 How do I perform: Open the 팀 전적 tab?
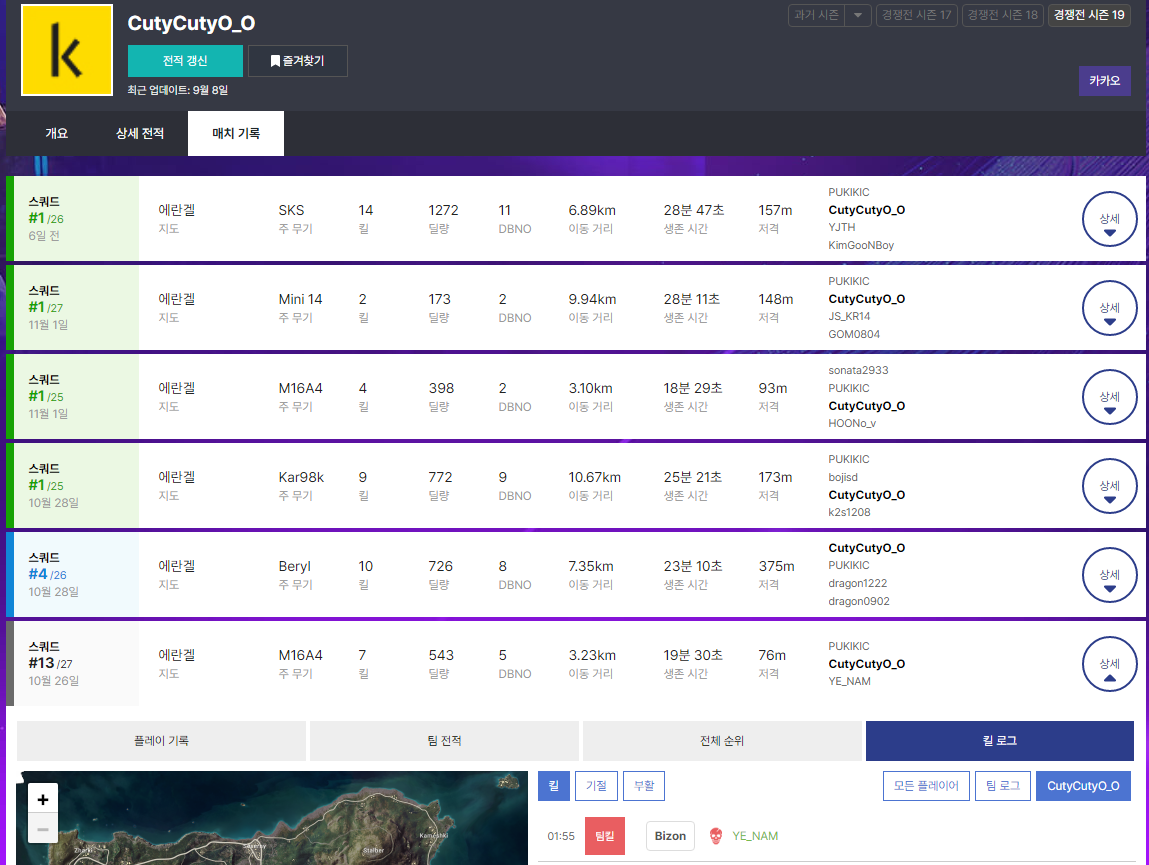[x=444, y=741]
